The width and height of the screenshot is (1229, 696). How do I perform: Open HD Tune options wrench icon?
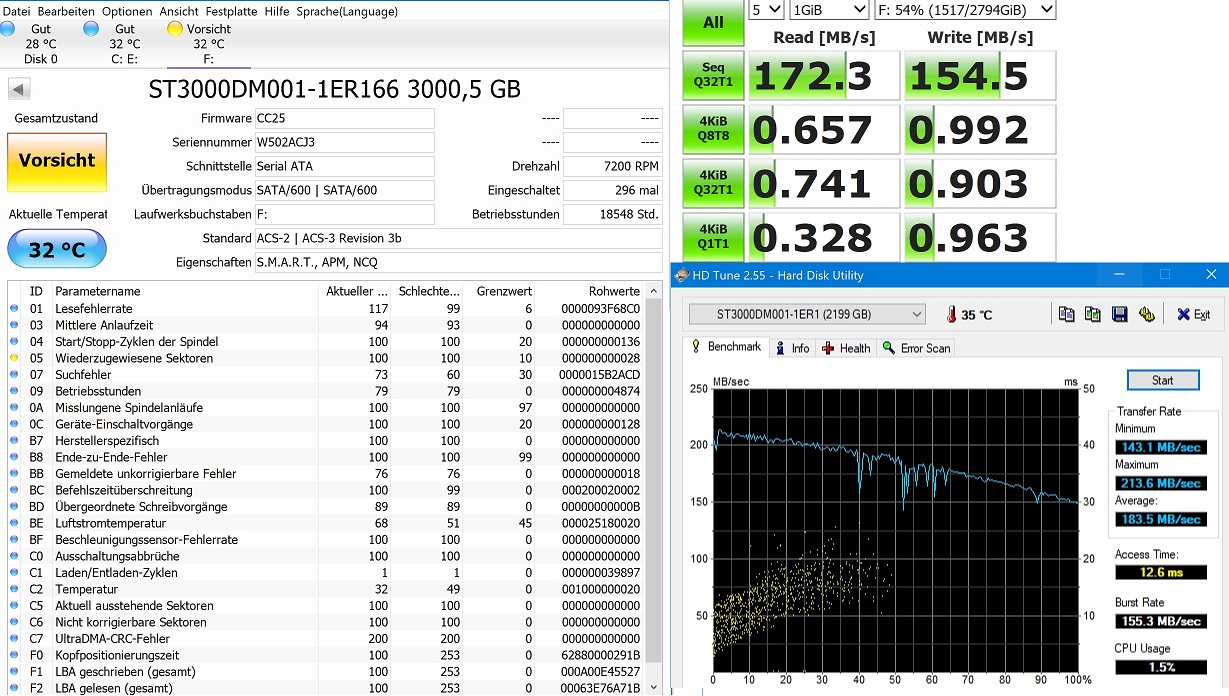pyautogui.click(x=1147, y=314)
